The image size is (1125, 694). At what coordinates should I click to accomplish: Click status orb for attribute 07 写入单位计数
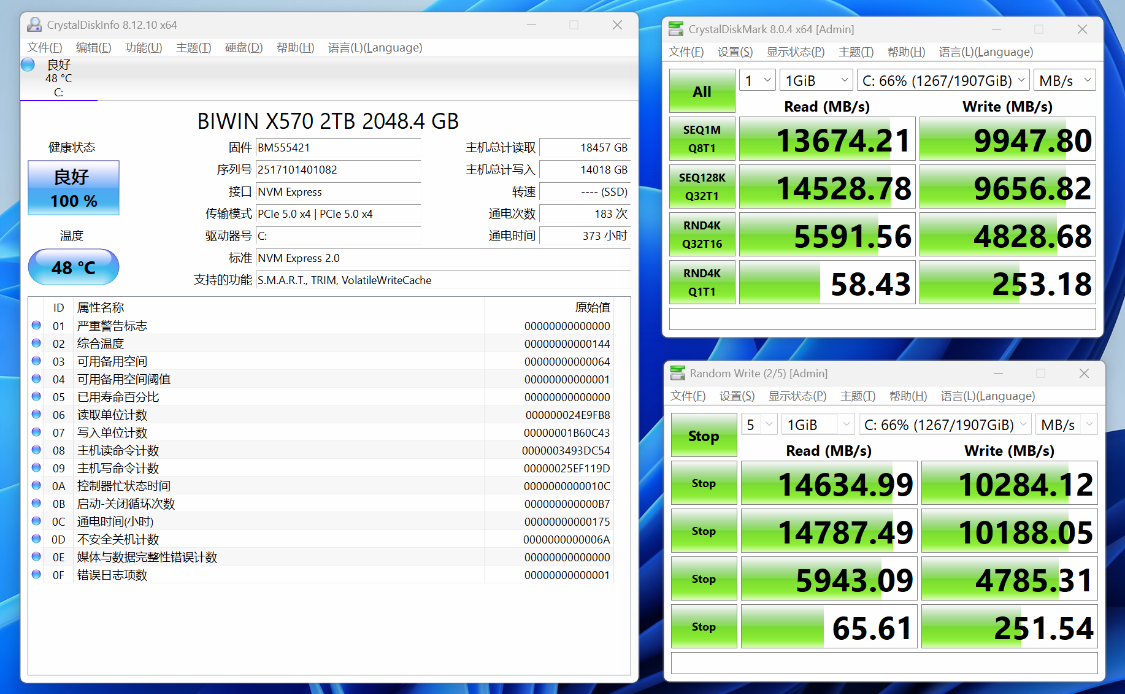37,432
